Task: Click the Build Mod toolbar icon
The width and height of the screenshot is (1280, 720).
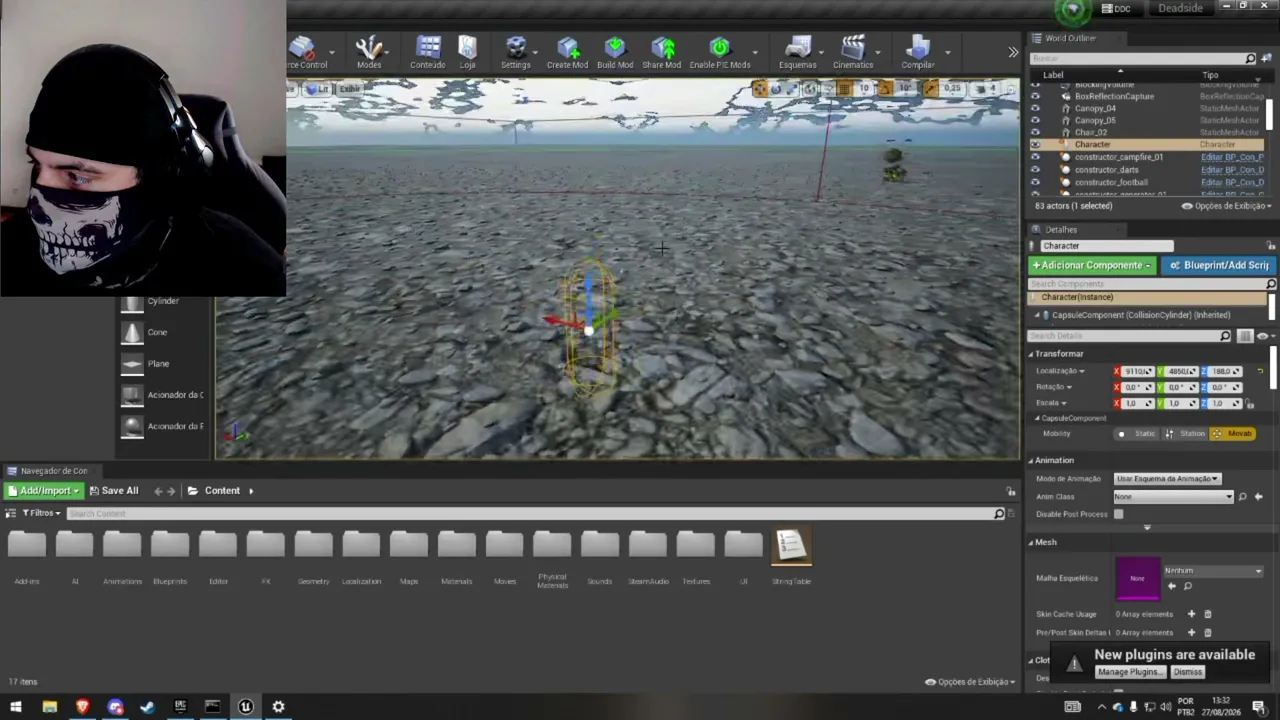Action: (x=615, y=52)
